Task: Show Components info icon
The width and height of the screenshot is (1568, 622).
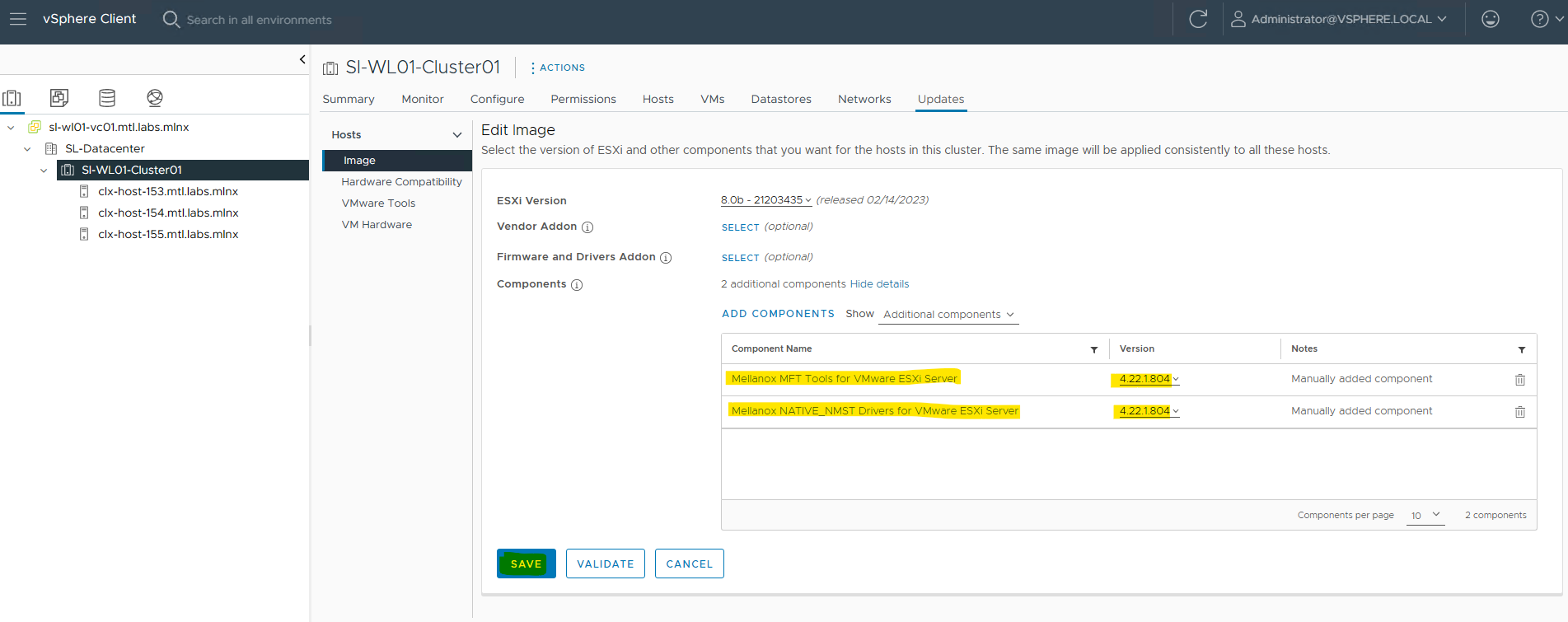Action: pos(577,285)
